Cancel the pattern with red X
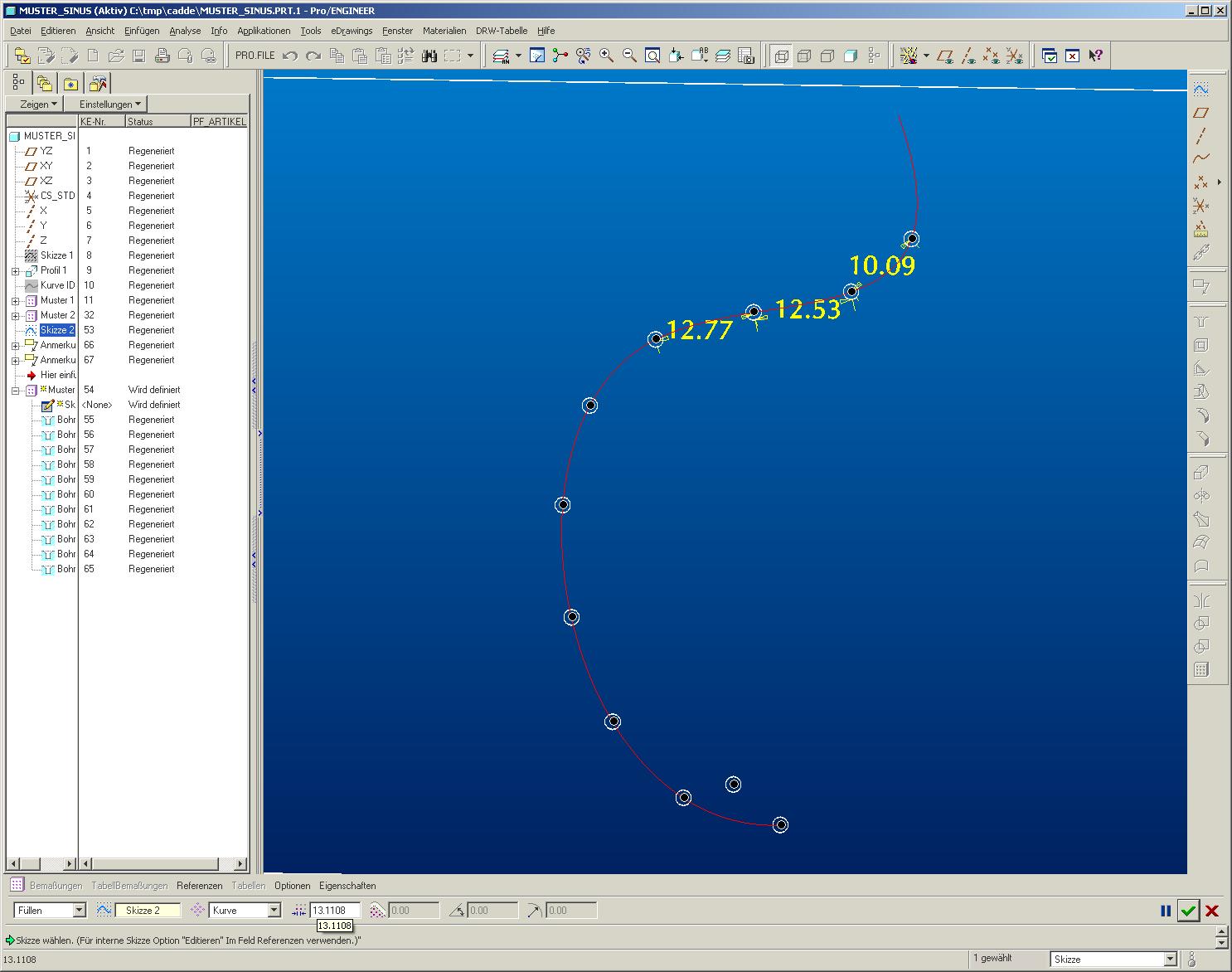 point(1211,911)
